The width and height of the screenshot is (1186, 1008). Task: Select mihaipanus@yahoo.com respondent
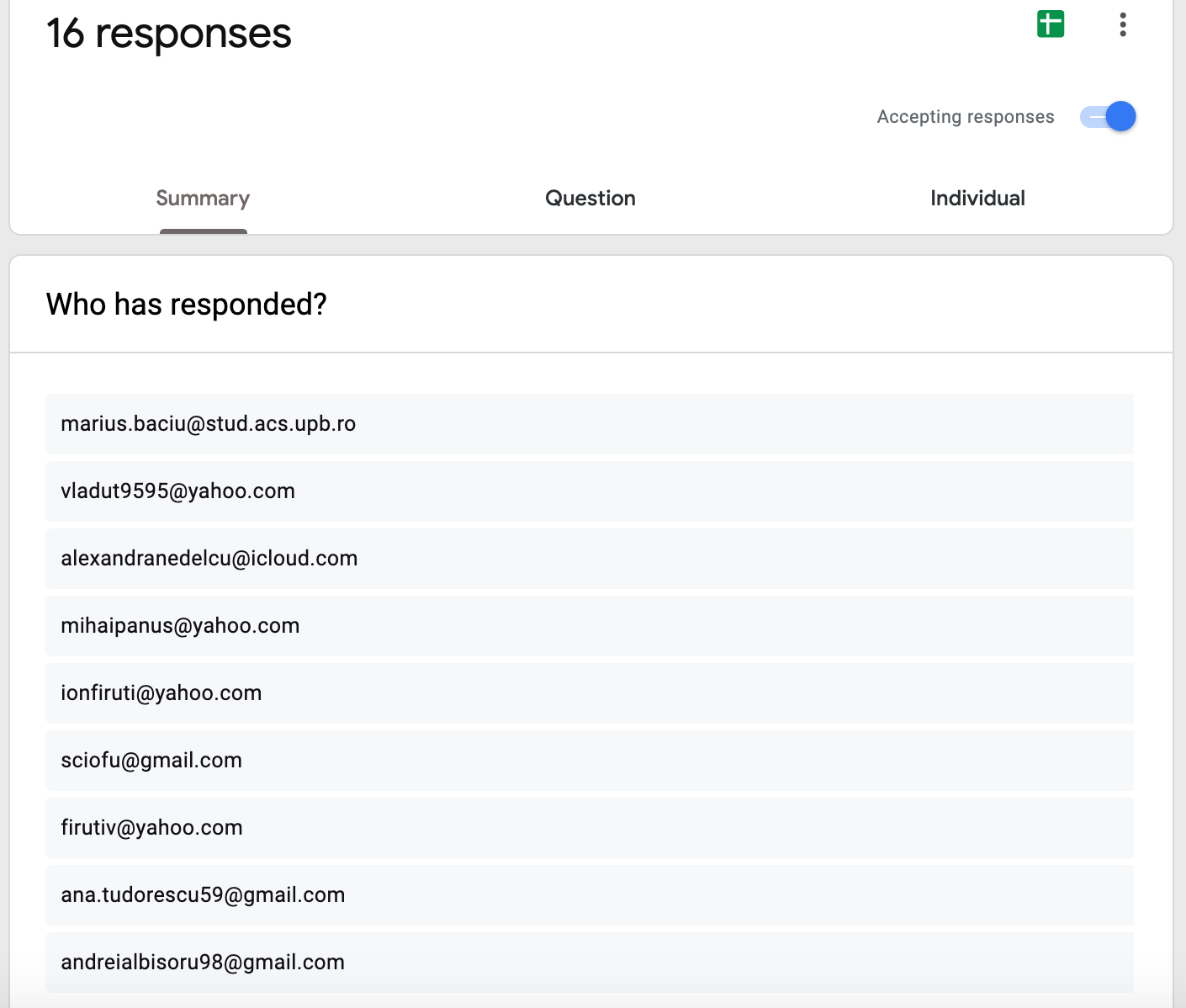pos(590,626)
